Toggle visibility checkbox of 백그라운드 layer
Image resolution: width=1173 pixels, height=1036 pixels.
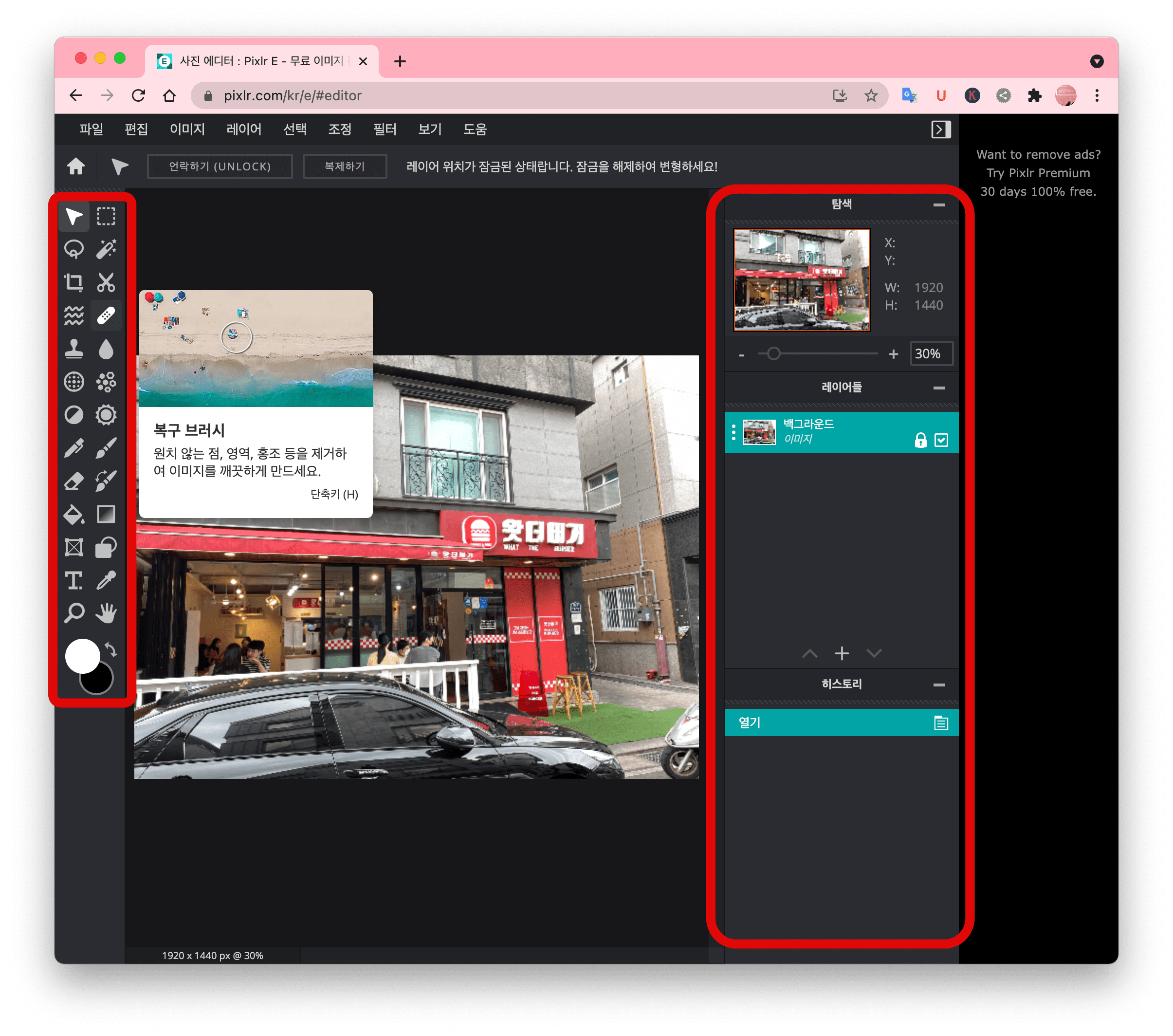tap(941, 440)
